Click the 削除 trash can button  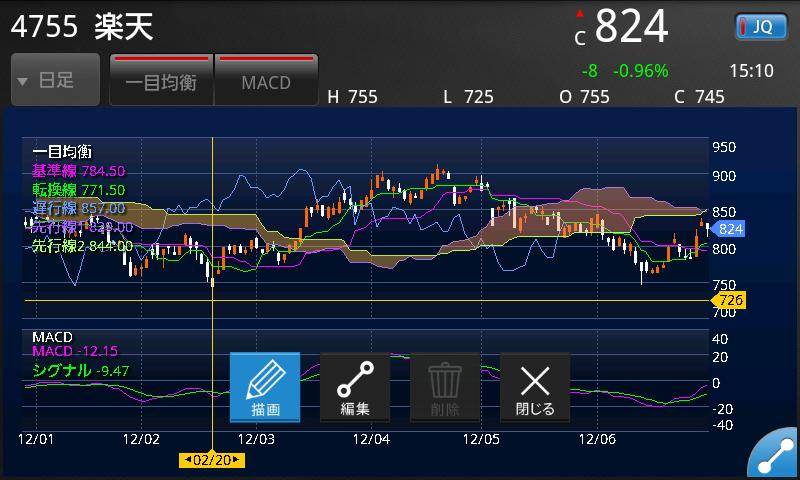445,388
